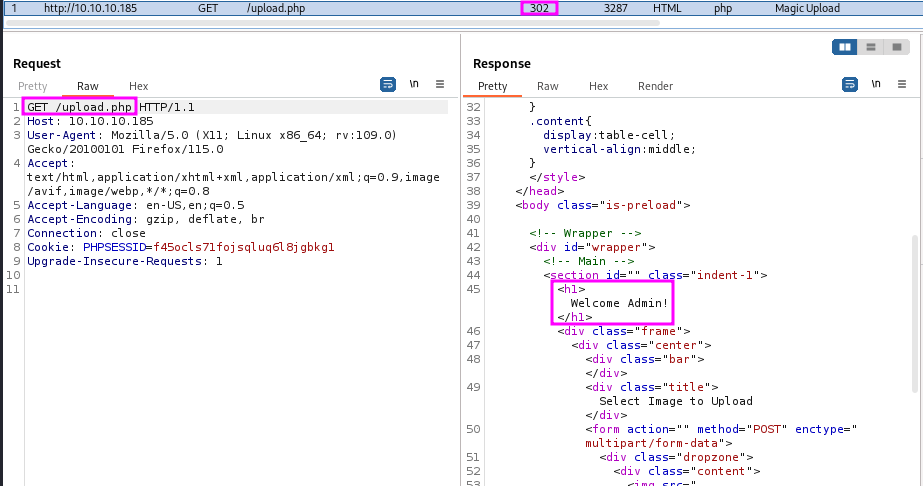The height and width of the screenshot is (486, 923).
Task: Click the form action method="POST" line
Action: click(721, 436)
